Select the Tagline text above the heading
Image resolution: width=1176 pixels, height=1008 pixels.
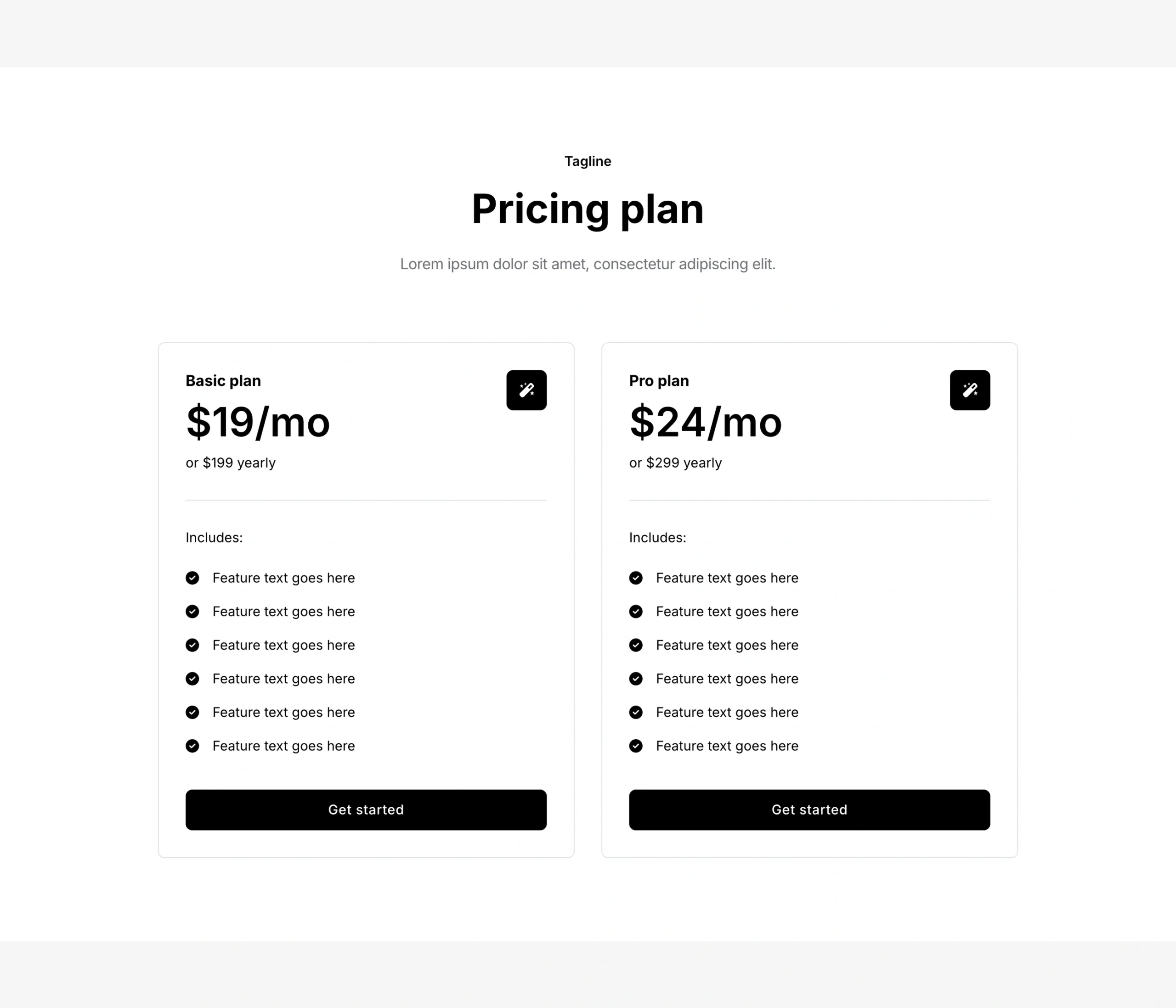[588, 161]
